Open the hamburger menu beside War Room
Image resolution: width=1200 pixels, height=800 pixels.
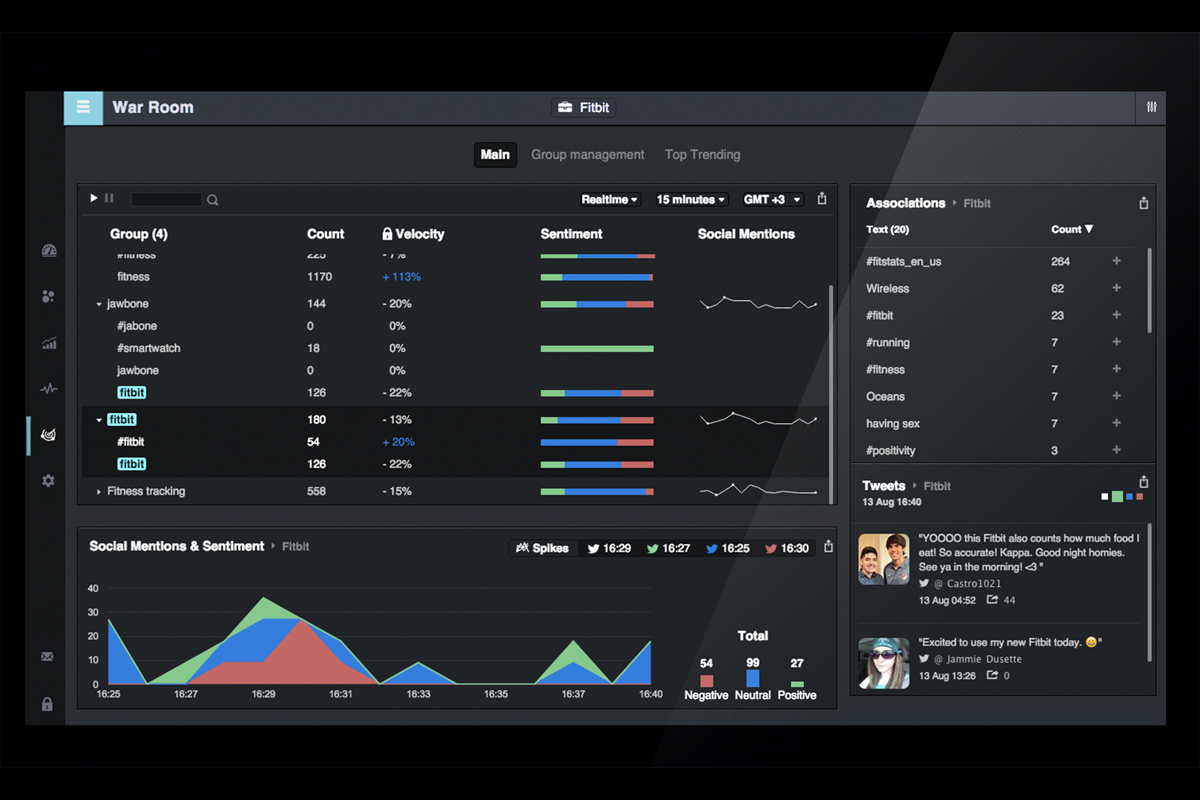[x=83, y=108]
